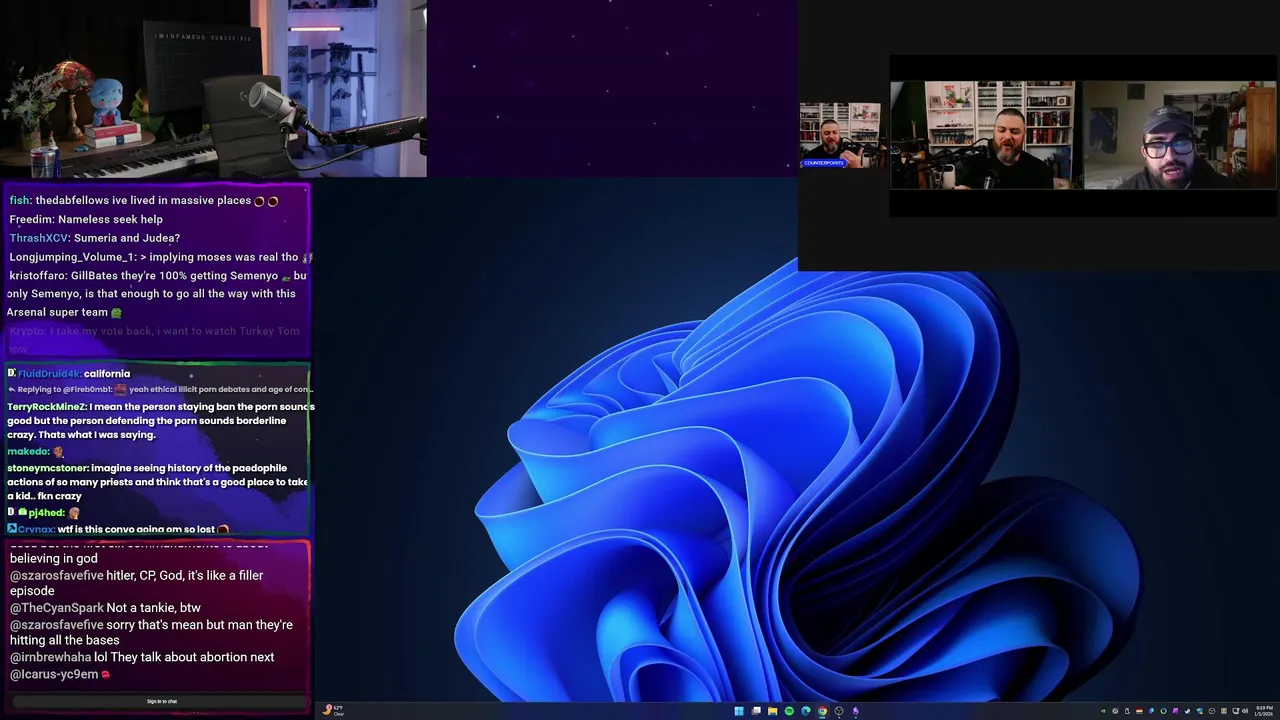Click the COUNTERPOINTS label on webcam
Screen dimensions: 1280x720
pos(824,162)
